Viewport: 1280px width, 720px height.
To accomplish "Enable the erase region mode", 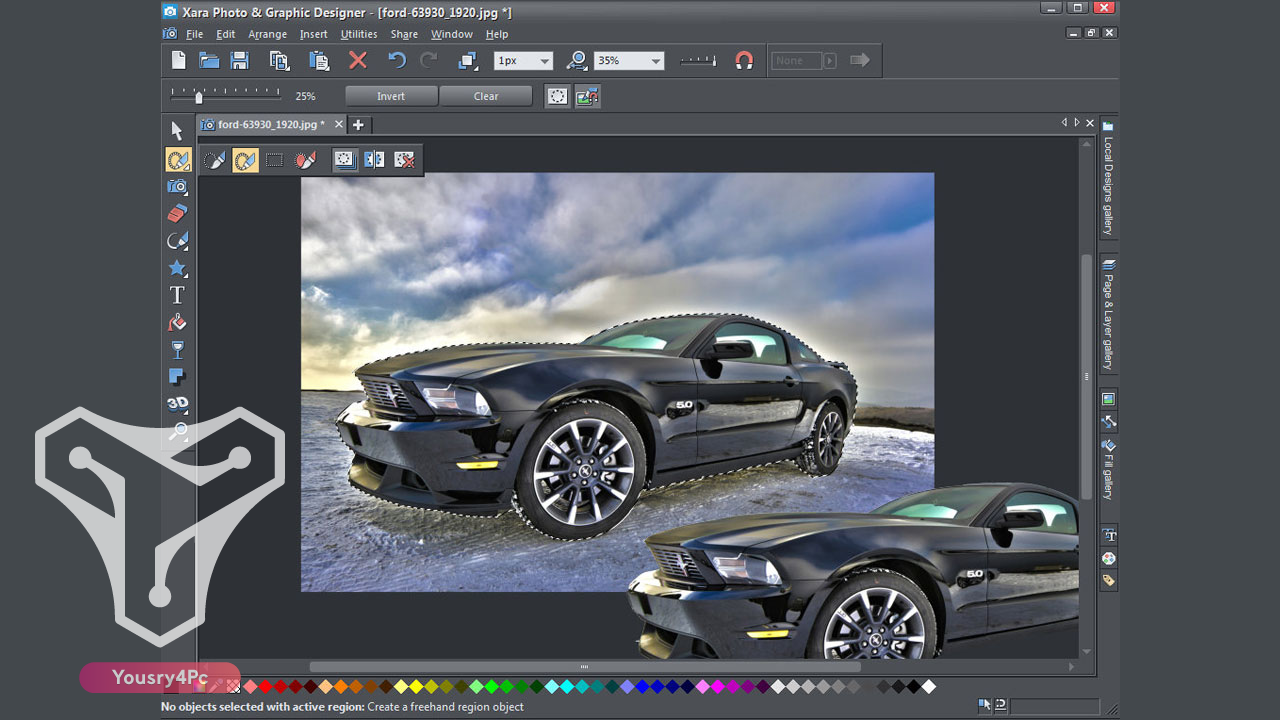I will (x=306, y=159).
